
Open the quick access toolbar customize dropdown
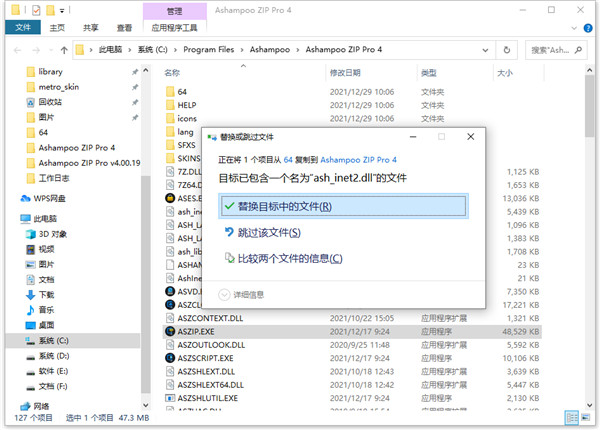pos(62,11)
